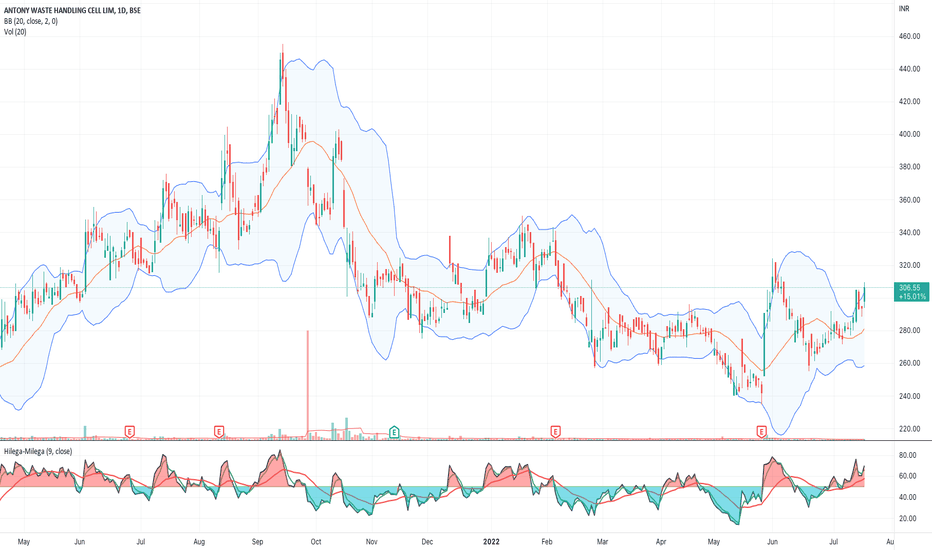Click the red E earnings marker in late June 2021

pyautogui.click(x=130, y=432)
